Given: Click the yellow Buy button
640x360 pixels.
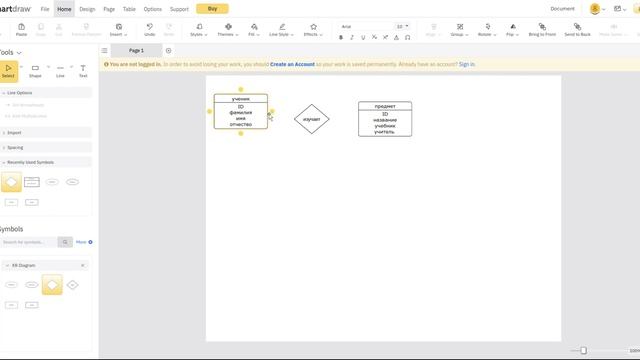Looking at the screenshot, I should [212, 9].
